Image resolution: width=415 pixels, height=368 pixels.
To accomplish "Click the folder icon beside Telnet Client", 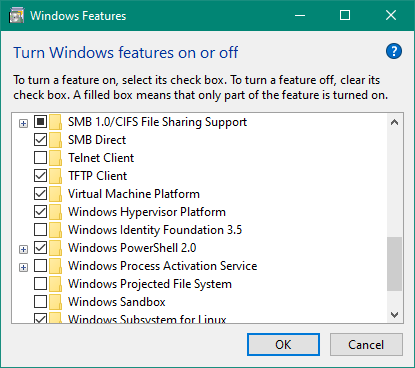I will 56,158.
